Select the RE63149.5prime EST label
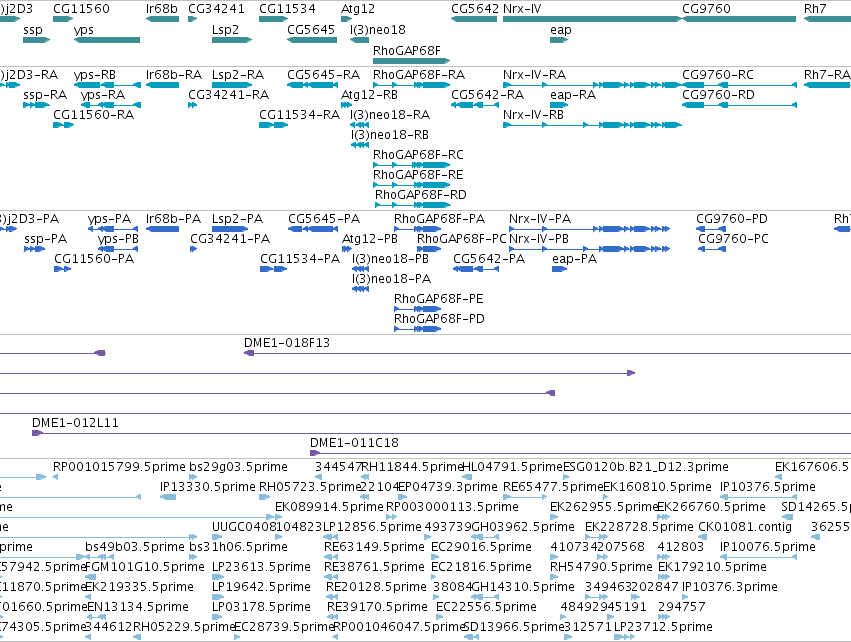Image resolution: width=851 pixels, height=642 pixels. click(374, 547)
